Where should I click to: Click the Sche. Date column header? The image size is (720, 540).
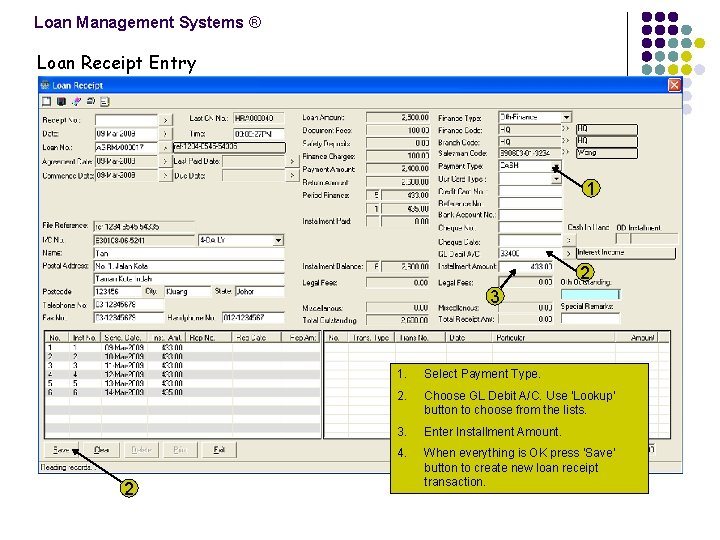[124, 338]
